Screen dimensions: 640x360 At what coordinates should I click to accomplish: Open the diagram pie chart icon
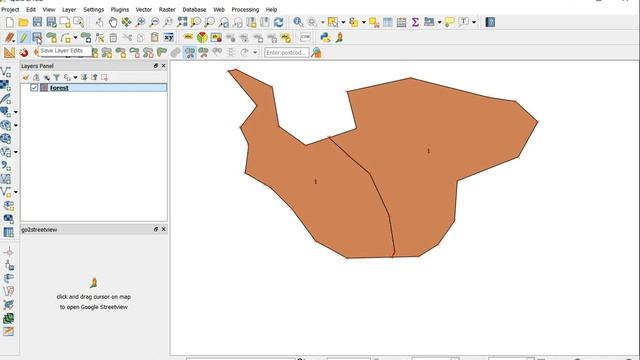point(202,38)
